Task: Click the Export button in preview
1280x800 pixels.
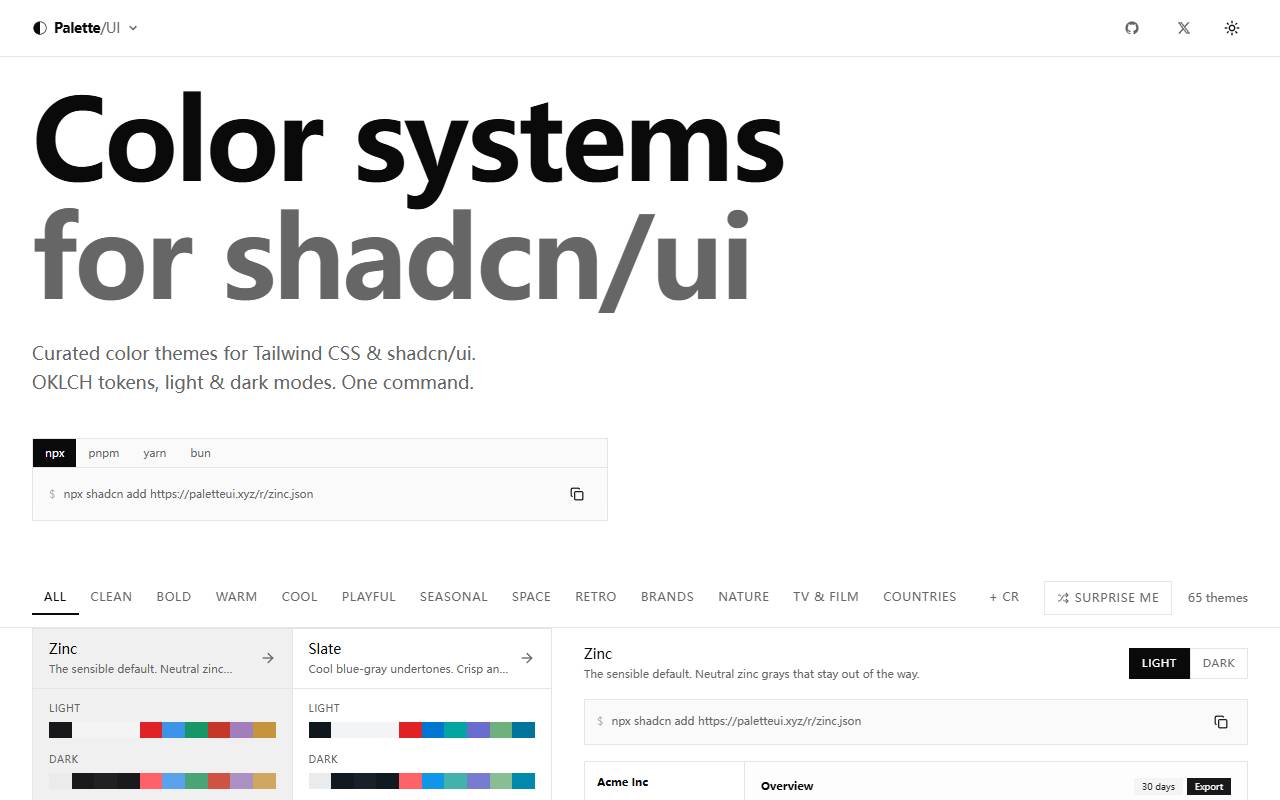Action: (x=1209, y=787)
